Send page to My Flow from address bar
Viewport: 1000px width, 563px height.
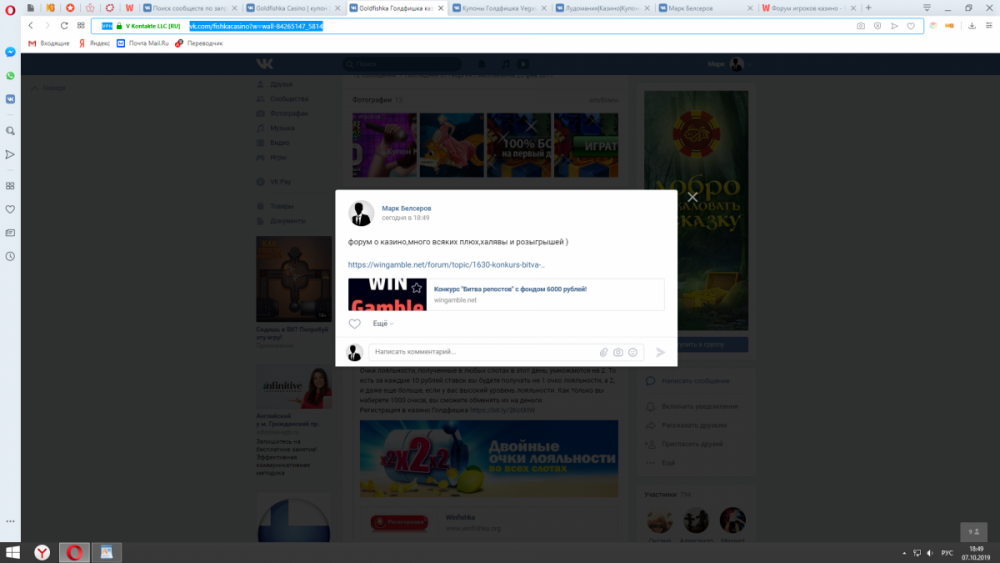pyautogui.click(x=894, y=26)
